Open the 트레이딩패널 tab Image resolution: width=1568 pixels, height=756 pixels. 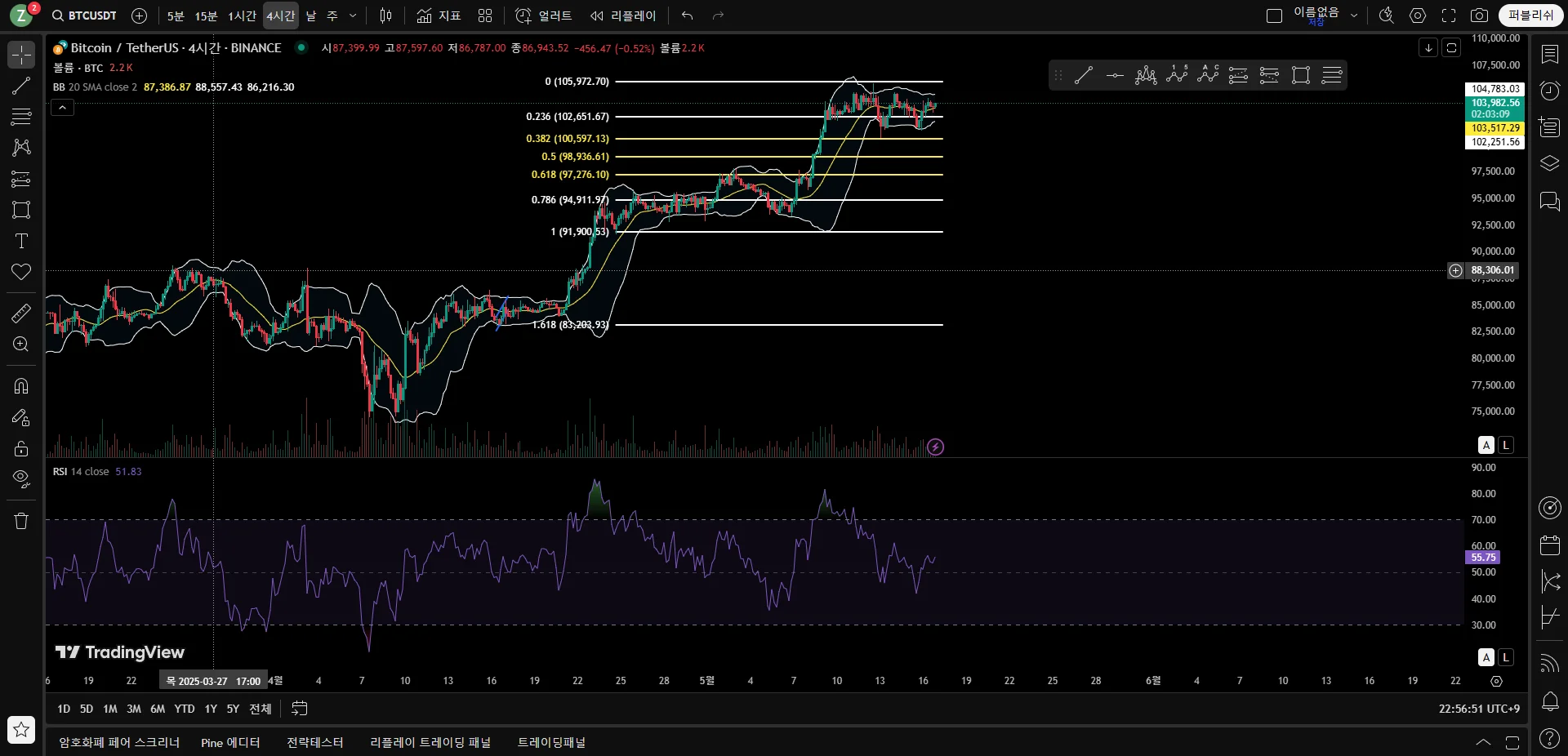pyautogui.click(x=551, y=742)
